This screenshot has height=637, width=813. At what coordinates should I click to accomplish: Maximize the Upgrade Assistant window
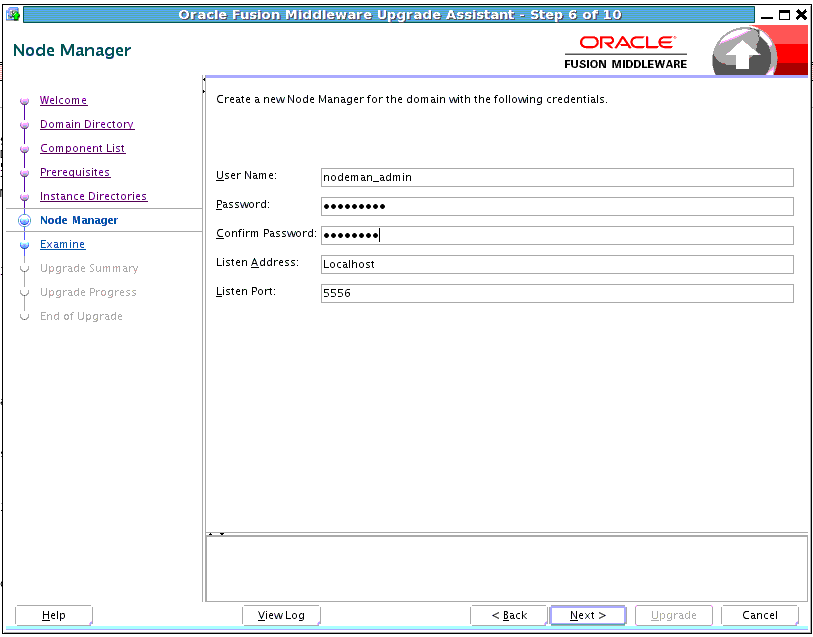click(x=784, y=15)
